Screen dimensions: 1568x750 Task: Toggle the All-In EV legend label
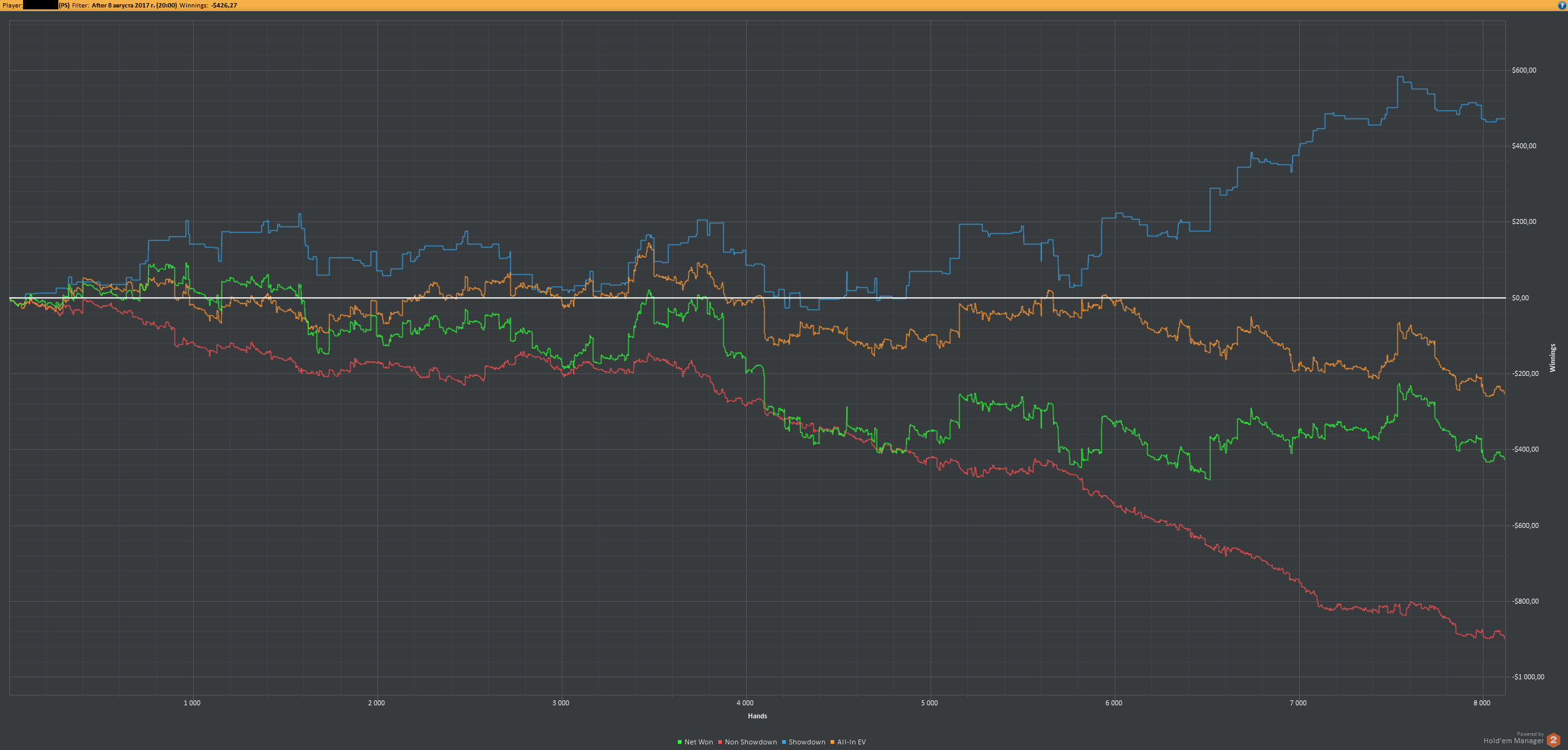(851, 742)
